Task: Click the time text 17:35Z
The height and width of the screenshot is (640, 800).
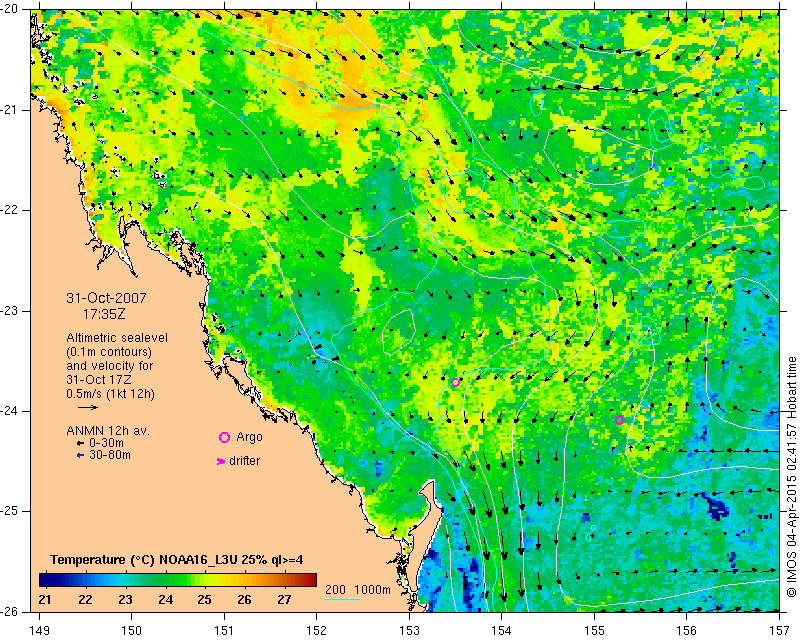Action: [104, 314]
